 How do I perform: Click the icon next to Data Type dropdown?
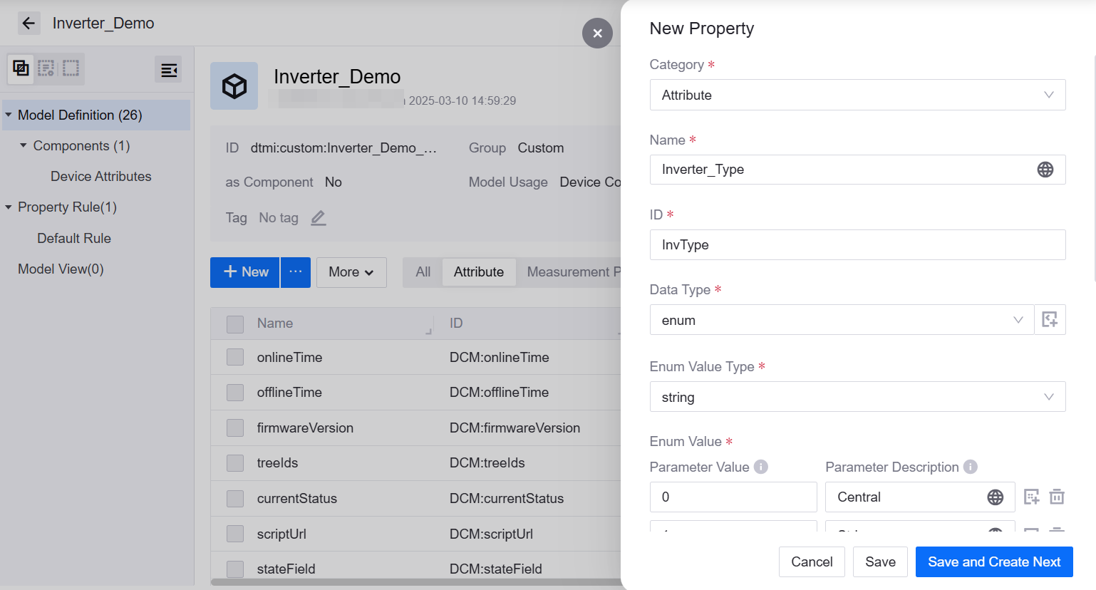[1049, 320]
